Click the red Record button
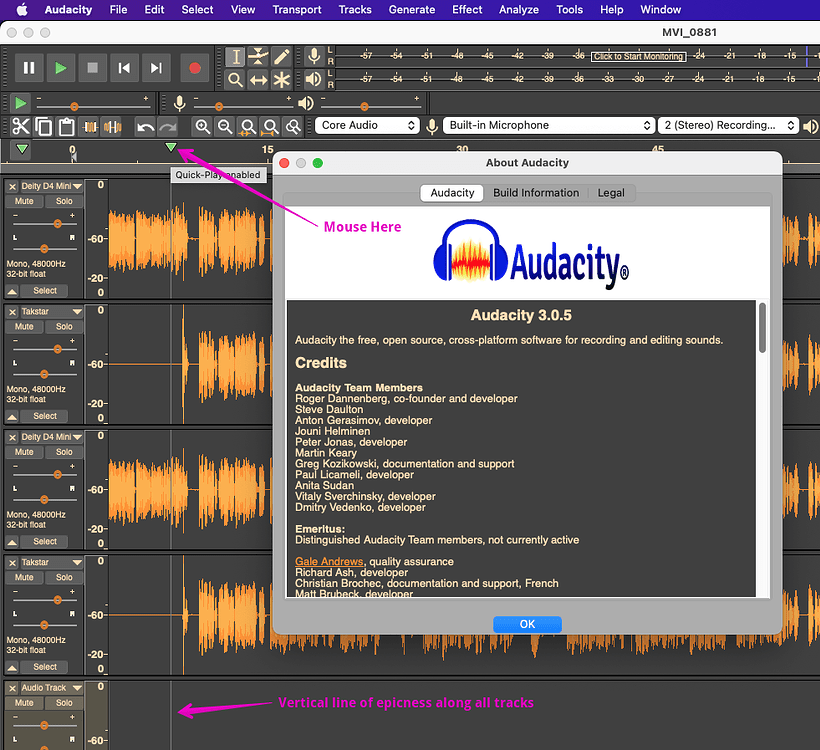The width and height of the screenshot is (820, 750). (x=195, y=68)
